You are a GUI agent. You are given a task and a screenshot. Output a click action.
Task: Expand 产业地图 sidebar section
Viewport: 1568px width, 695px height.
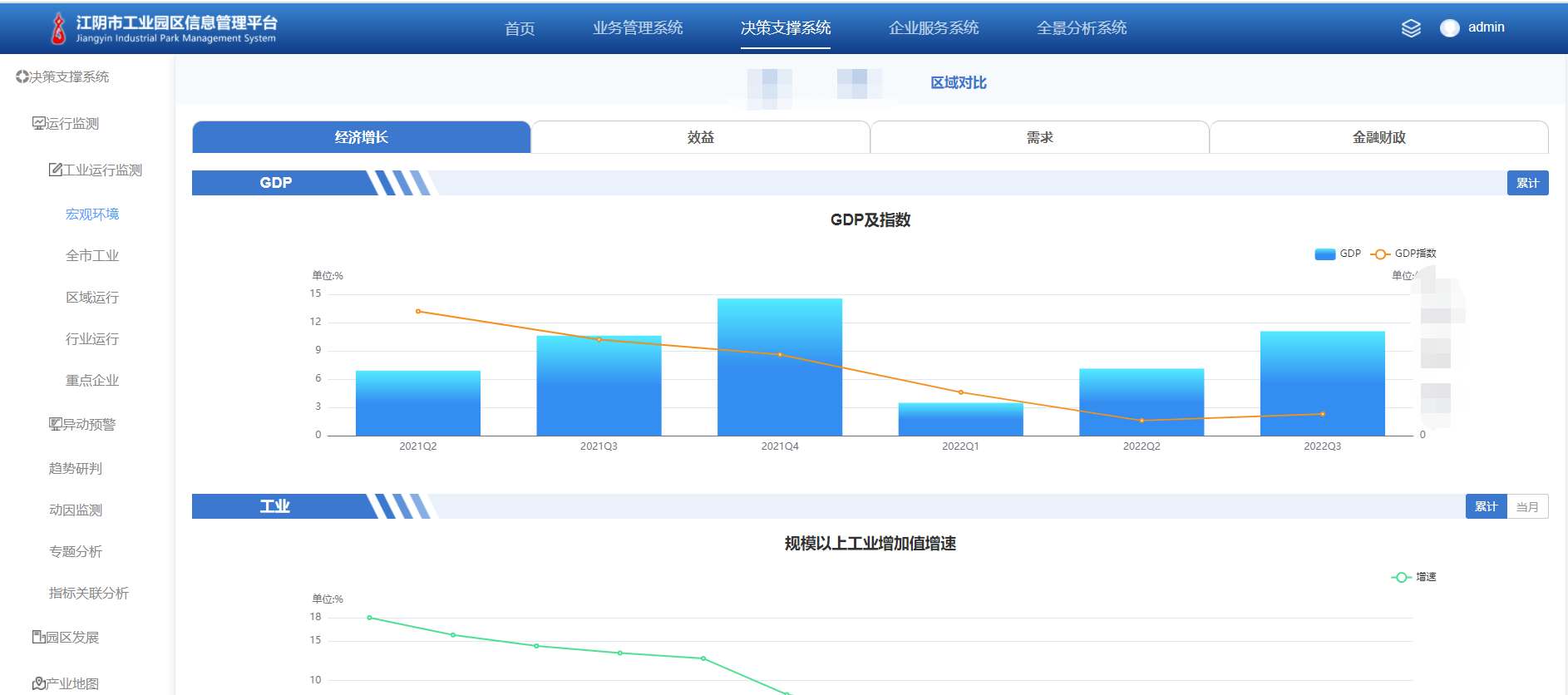pyautogui.click(x=72, y=683)
